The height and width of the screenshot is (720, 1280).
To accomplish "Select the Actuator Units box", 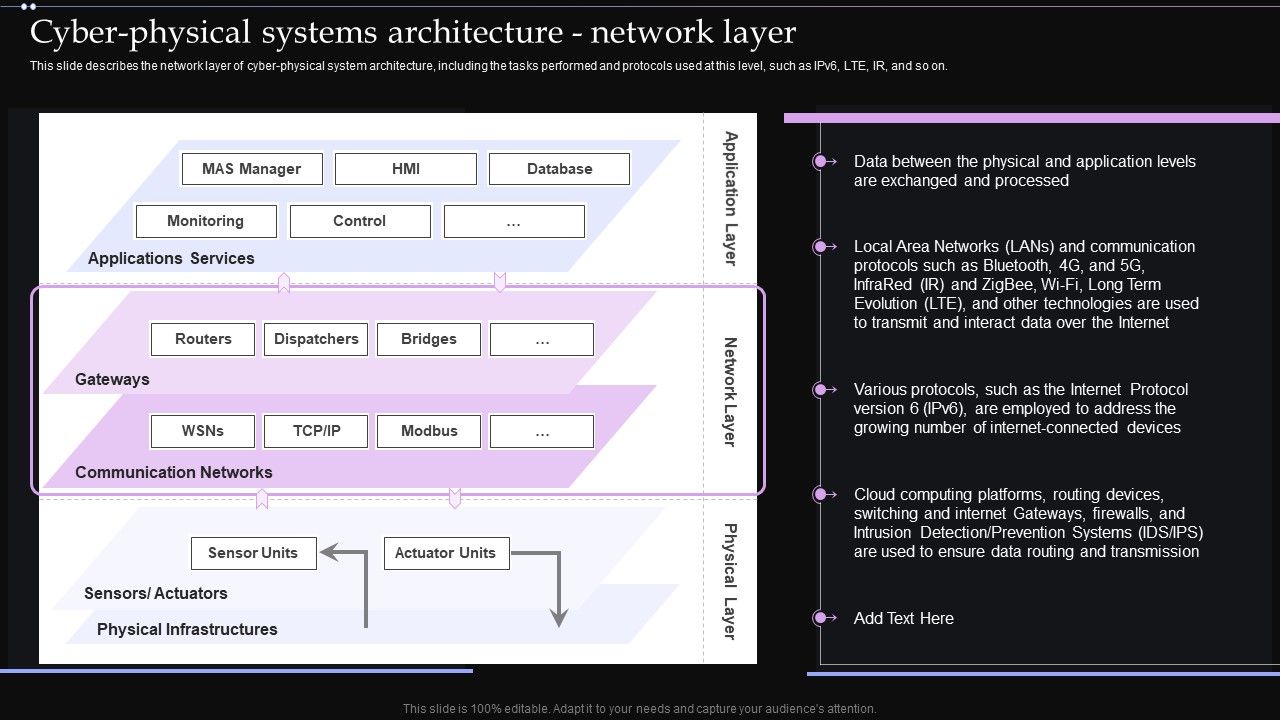I will click(446, 553).
